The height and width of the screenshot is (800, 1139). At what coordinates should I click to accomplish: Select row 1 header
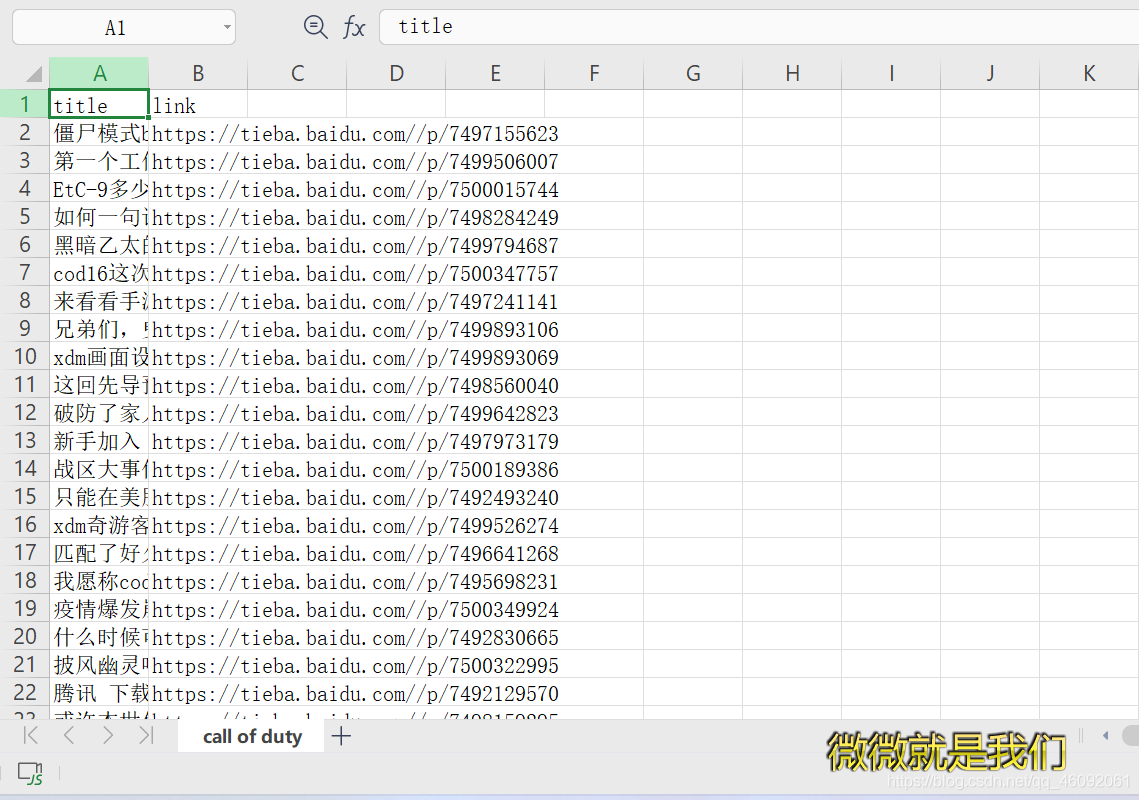click(25, 105)
